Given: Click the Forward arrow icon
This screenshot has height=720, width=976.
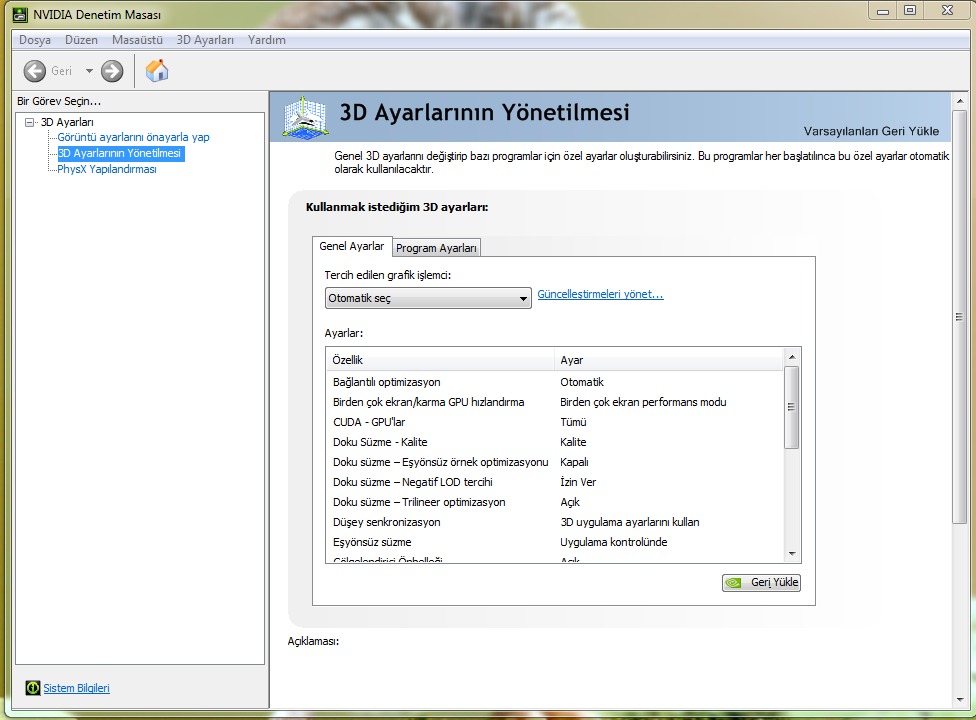Looking at the screenshot, I should pos(112,71).
